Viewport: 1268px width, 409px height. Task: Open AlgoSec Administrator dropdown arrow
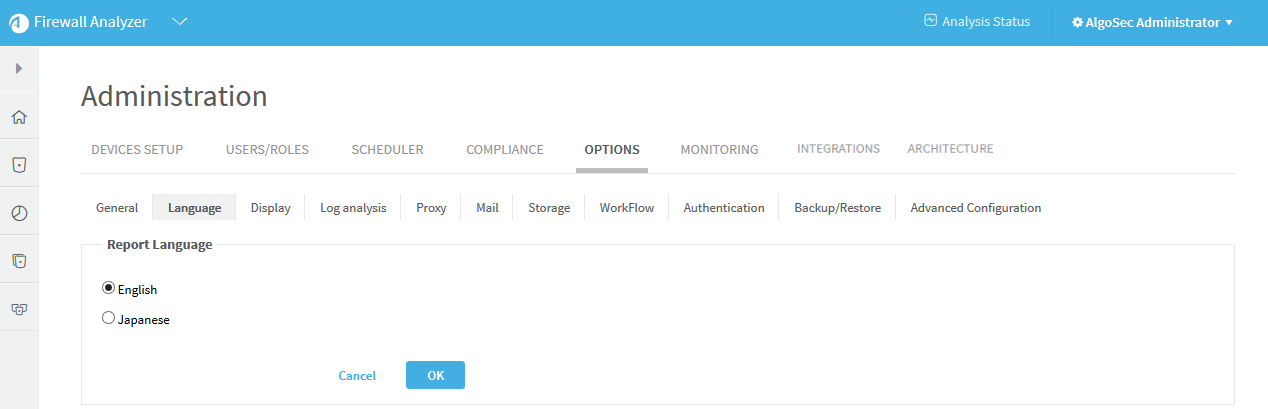point(1228,22)
